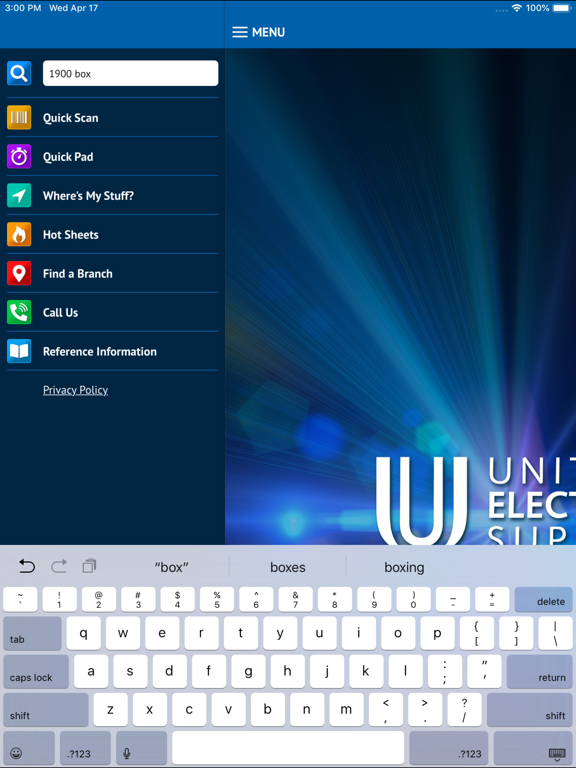Click the search field containing 1900 box

(x=130, y=73)
